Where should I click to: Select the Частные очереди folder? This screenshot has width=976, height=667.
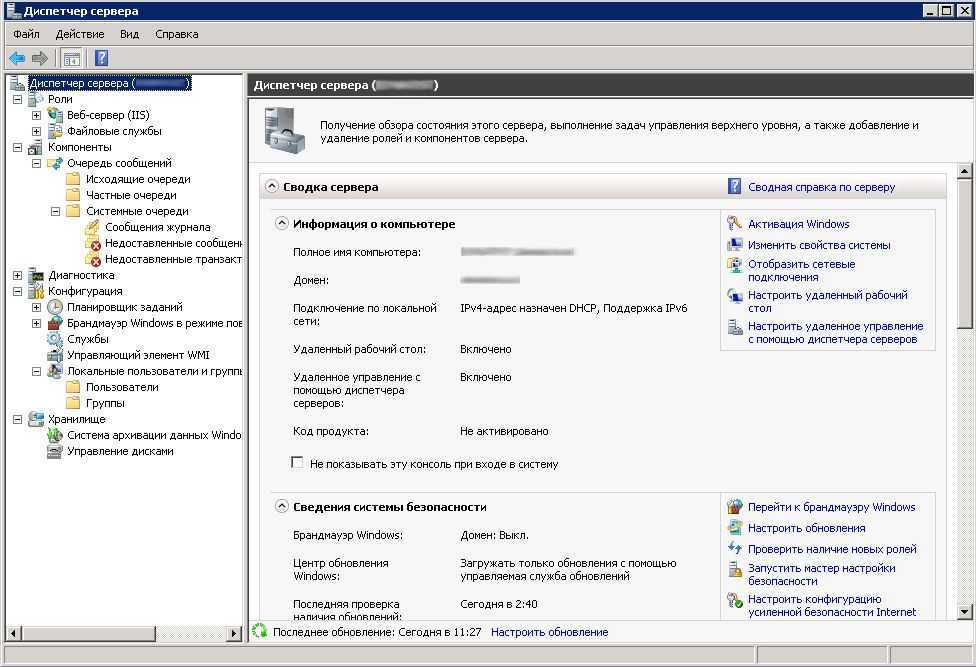point(130,195)
